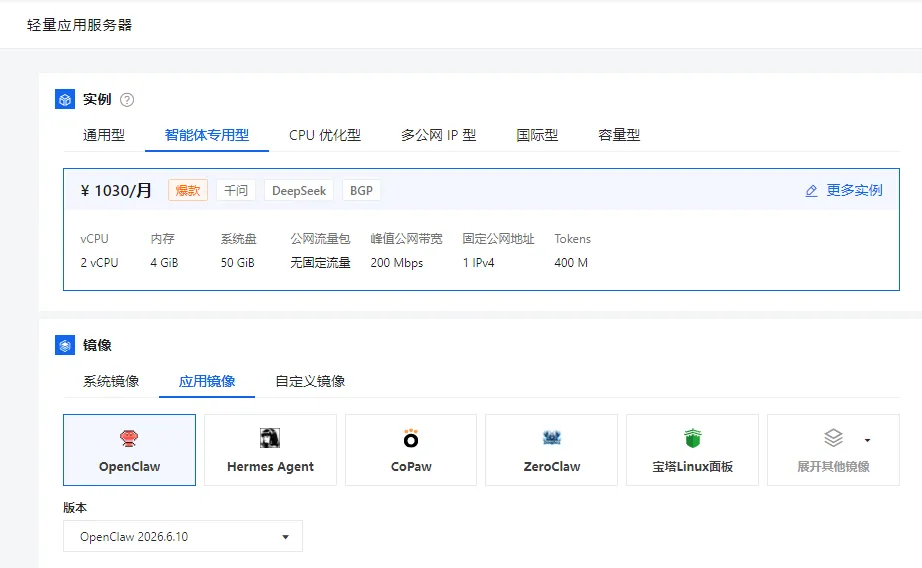
Task: Click the version dropdown arrow
Action: pyautogui.click(x=285, y=537)
